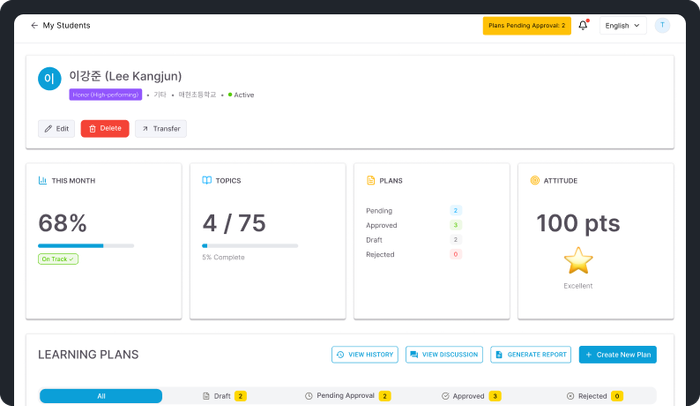Screen dimensions: 700x406
Task: Click the Topics book icon
Action: click(207, 181)
